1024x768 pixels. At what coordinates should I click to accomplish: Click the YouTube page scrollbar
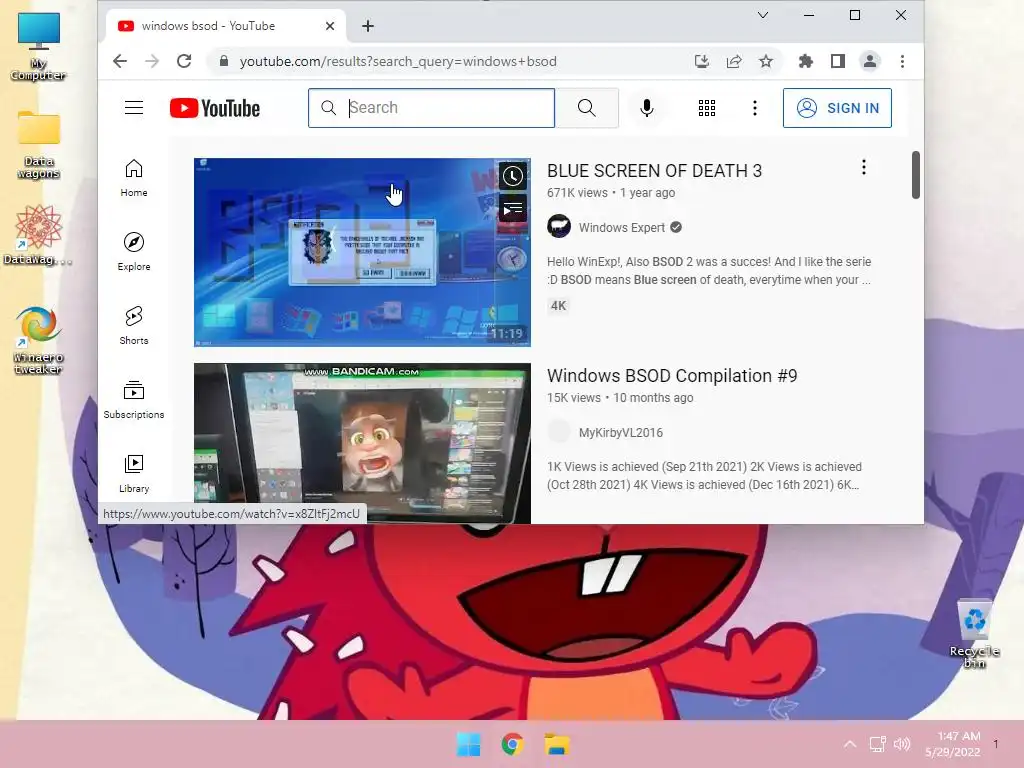(x=916, y=175)
